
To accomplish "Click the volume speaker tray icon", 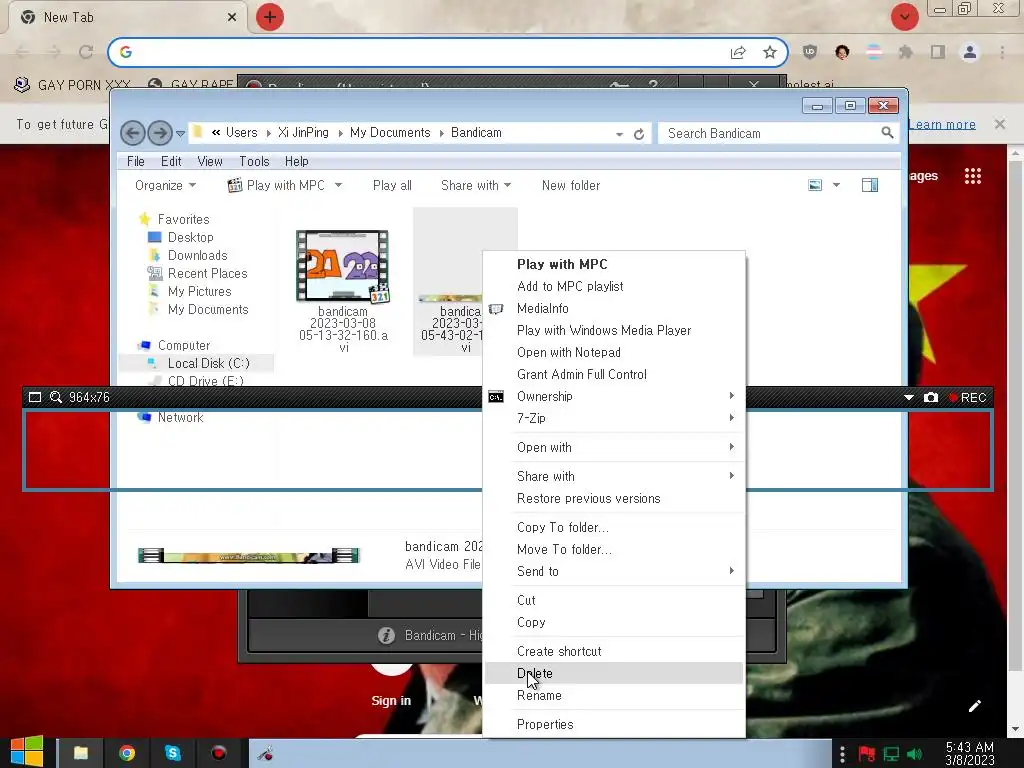I will 914,754.
